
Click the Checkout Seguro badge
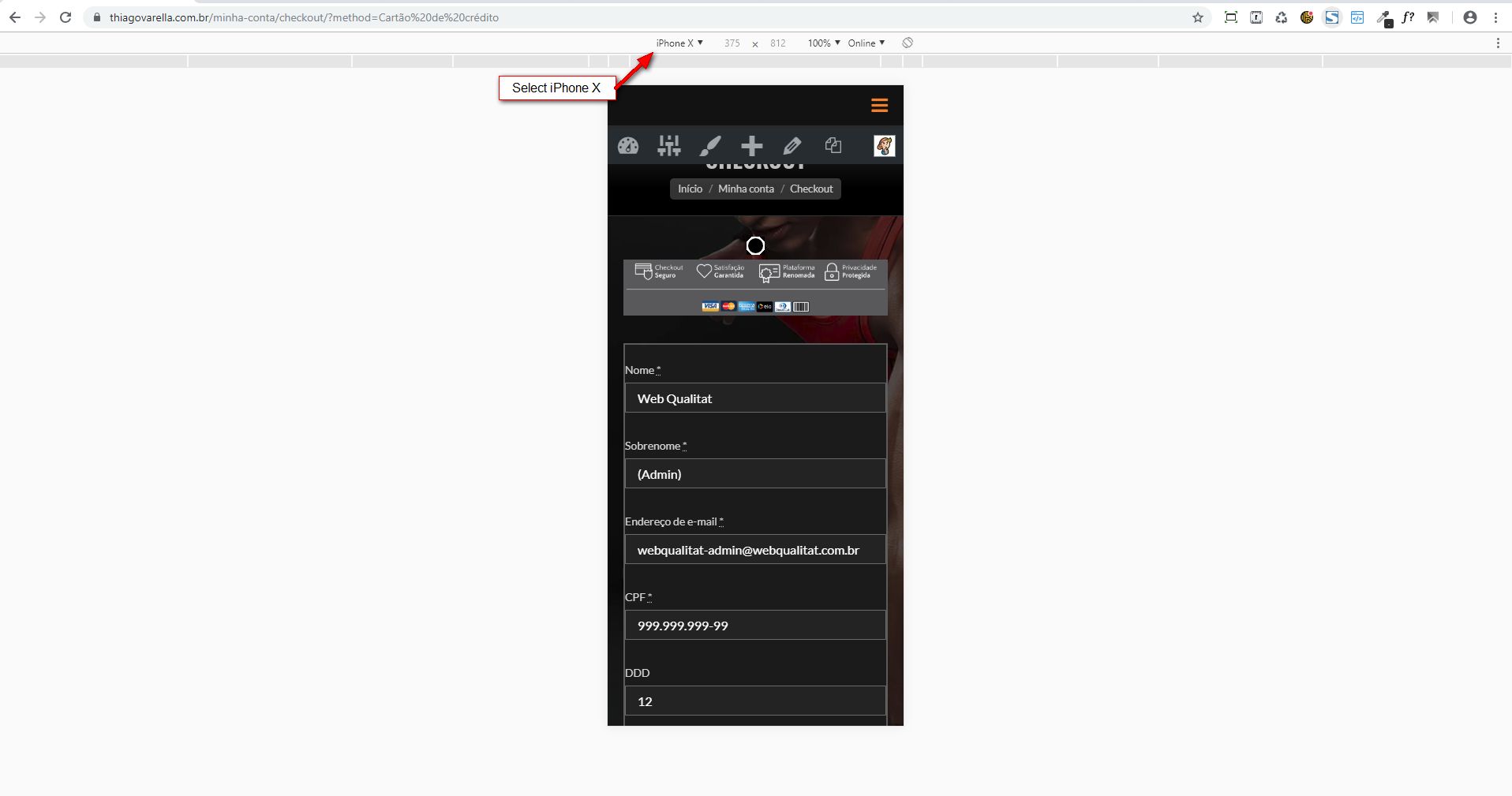coord(659,272)
